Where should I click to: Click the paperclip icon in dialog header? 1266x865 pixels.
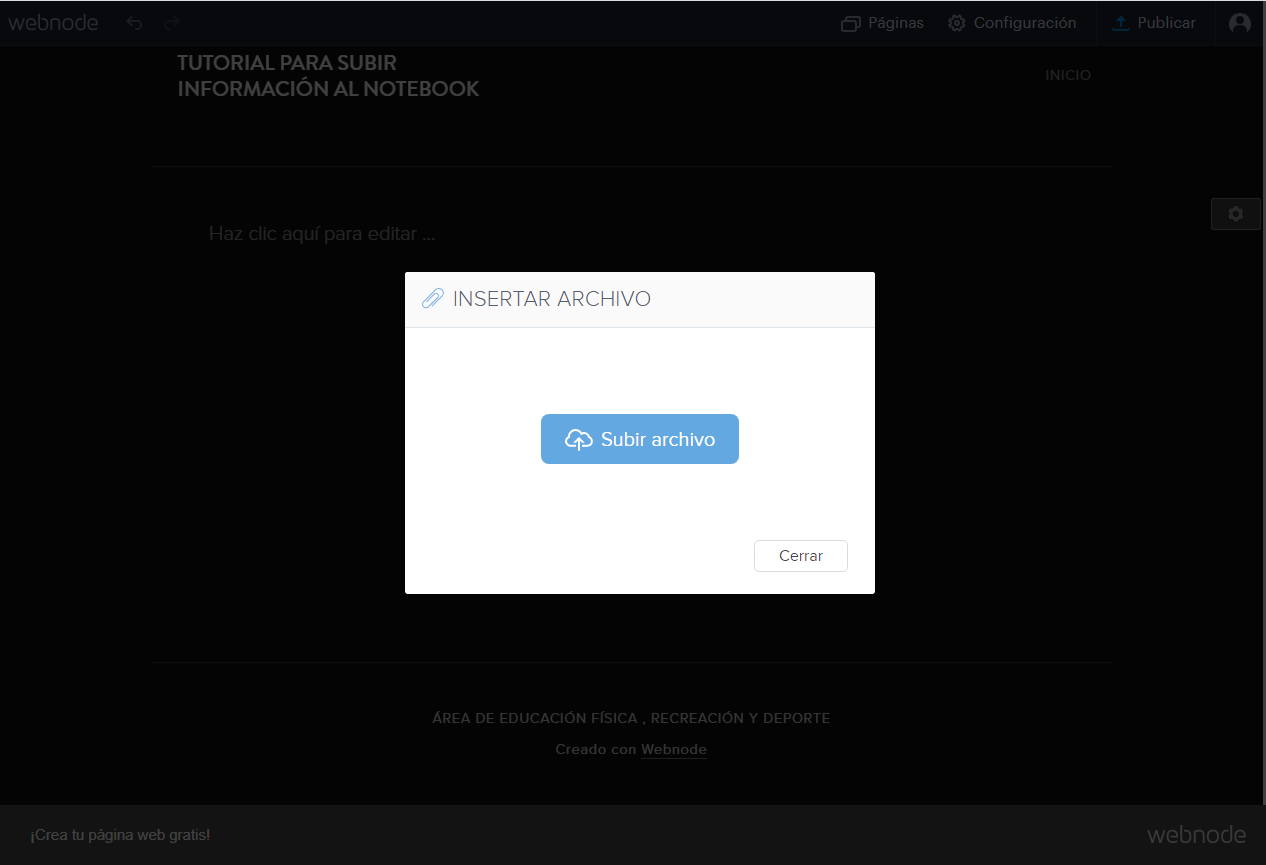coord(432,299)
